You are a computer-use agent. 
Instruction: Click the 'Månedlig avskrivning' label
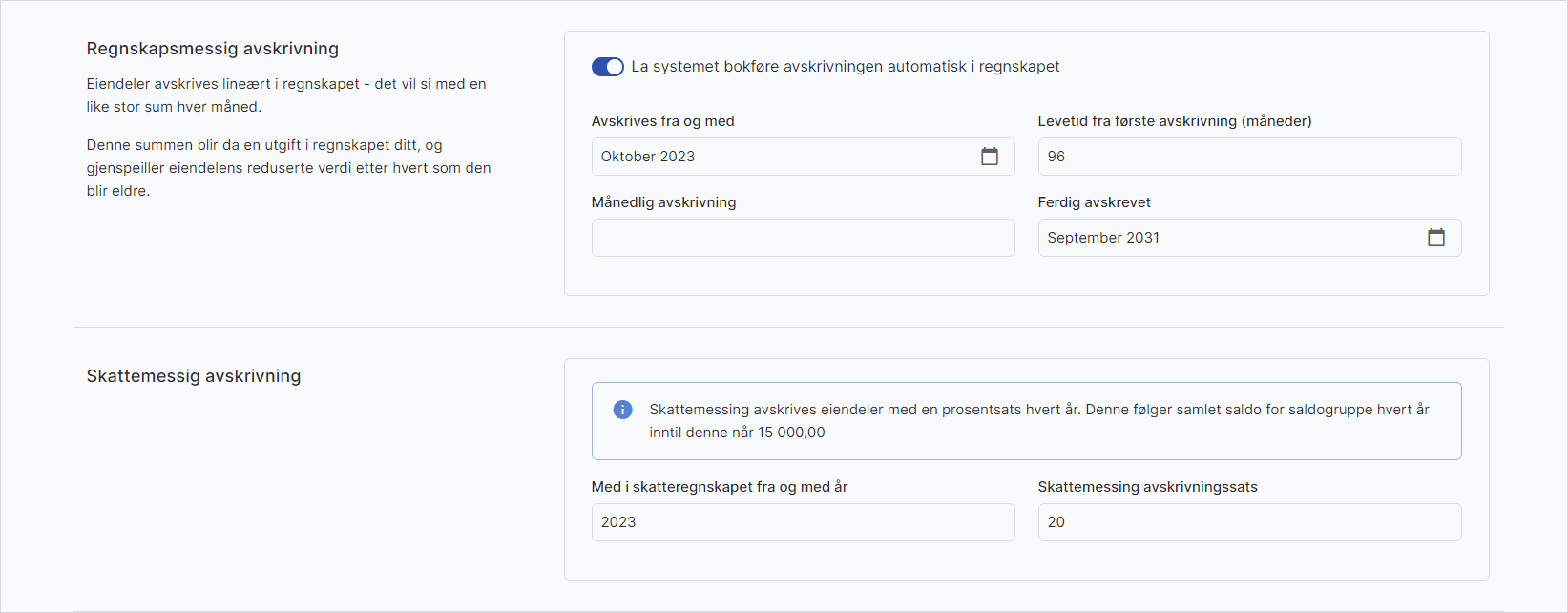pos(663,202)
